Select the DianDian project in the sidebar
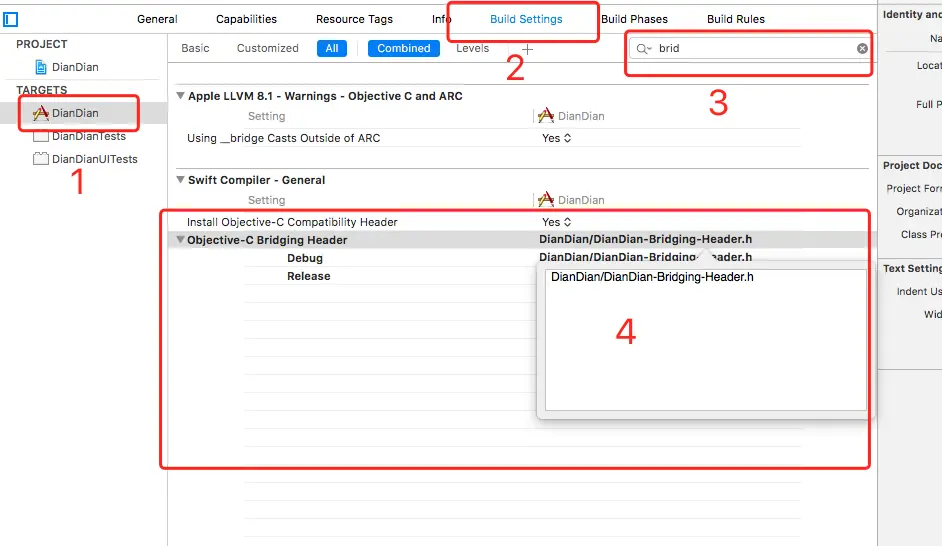The image size is (942, 546). click(x=75, y=67)
